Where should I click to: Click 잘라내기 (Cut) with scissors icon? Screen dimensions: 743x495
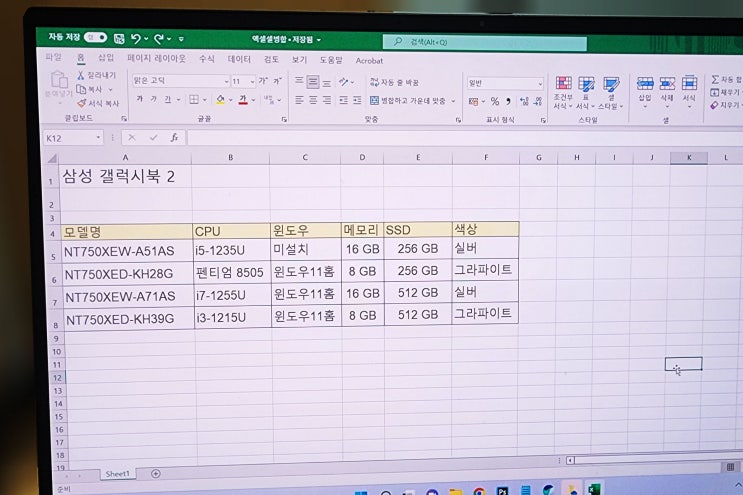(97, 75)
